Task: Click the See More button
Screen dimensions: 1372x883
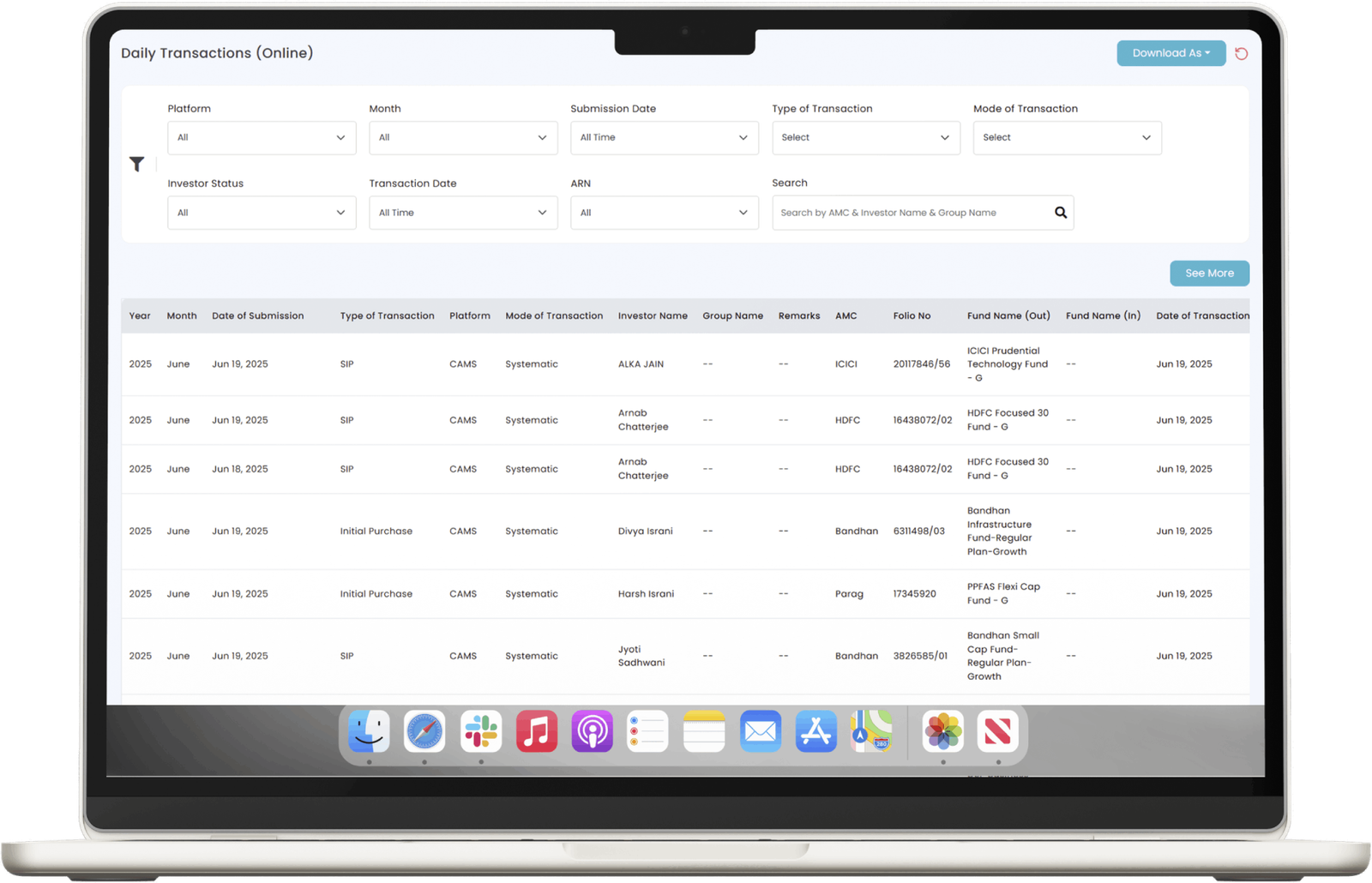Action: click(1209, 273)
